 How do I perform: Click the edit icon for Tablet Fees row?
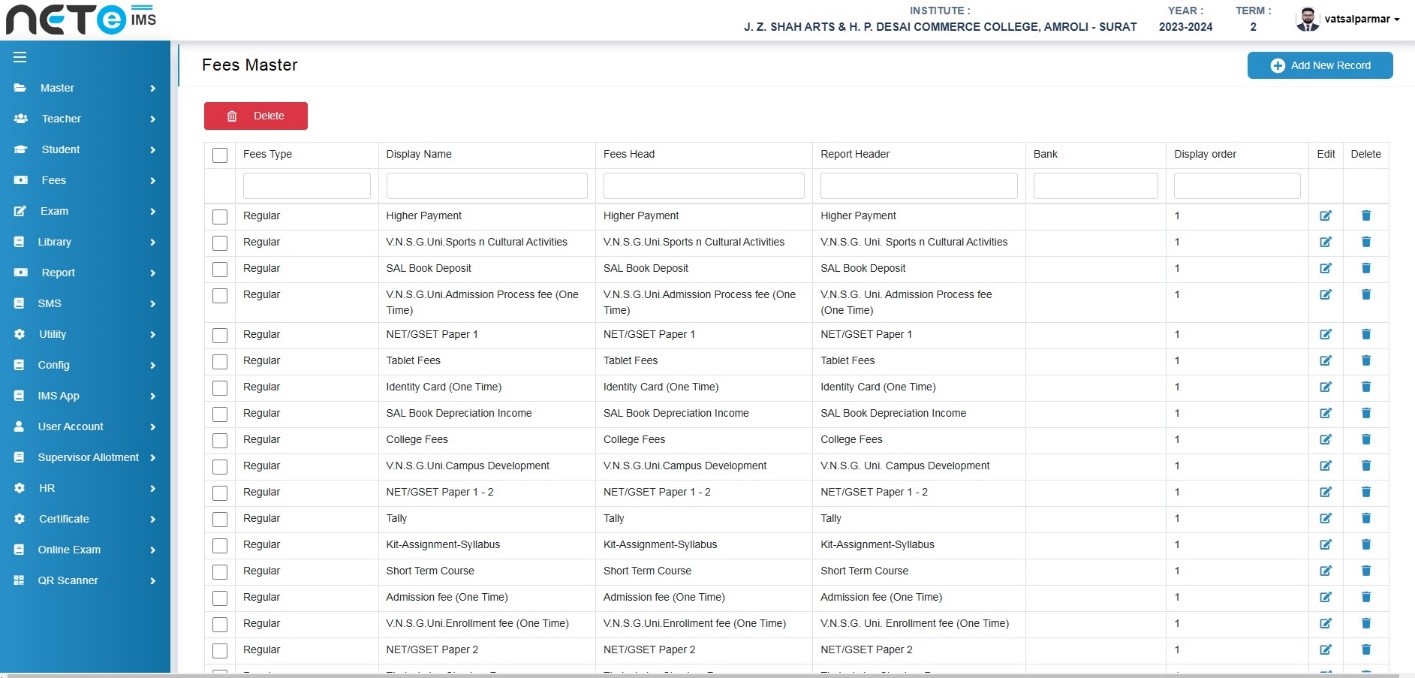pos(1325,361)
